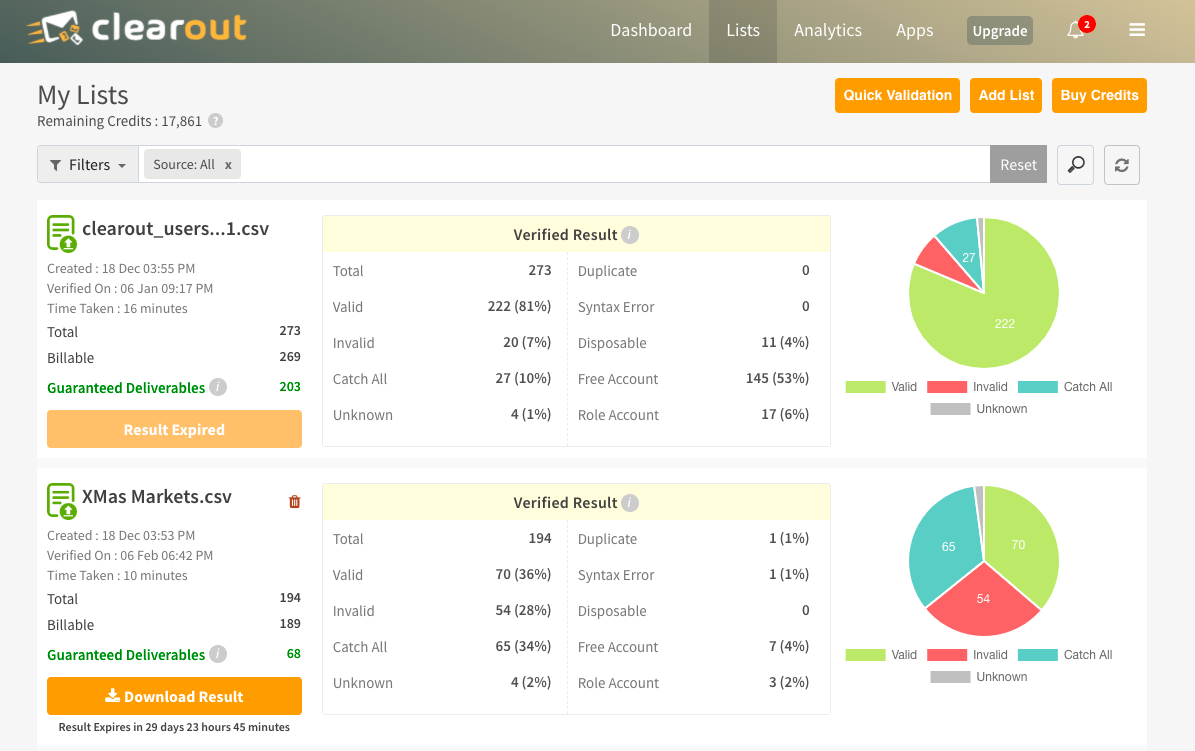Click the clearout_users file icon
This screenshot has width=1195, height=751.
(62, 233)
